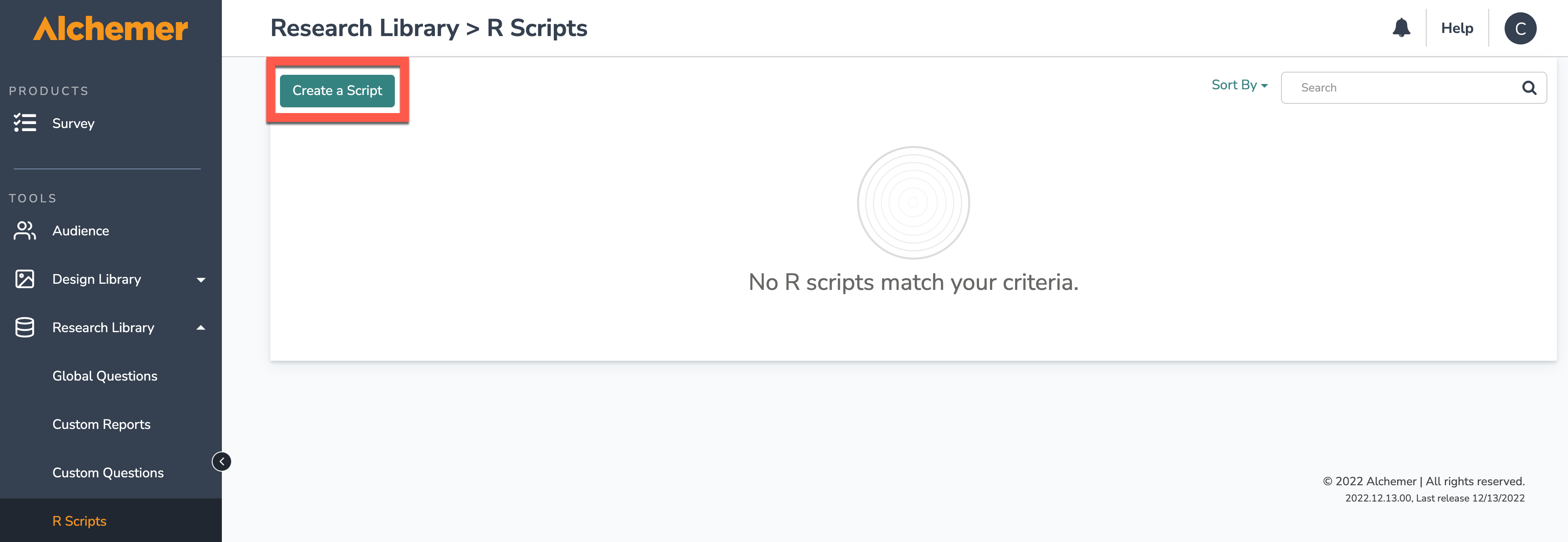Click the Alchemer logo
The image size is (1568, 542).
tap(111, 29)
